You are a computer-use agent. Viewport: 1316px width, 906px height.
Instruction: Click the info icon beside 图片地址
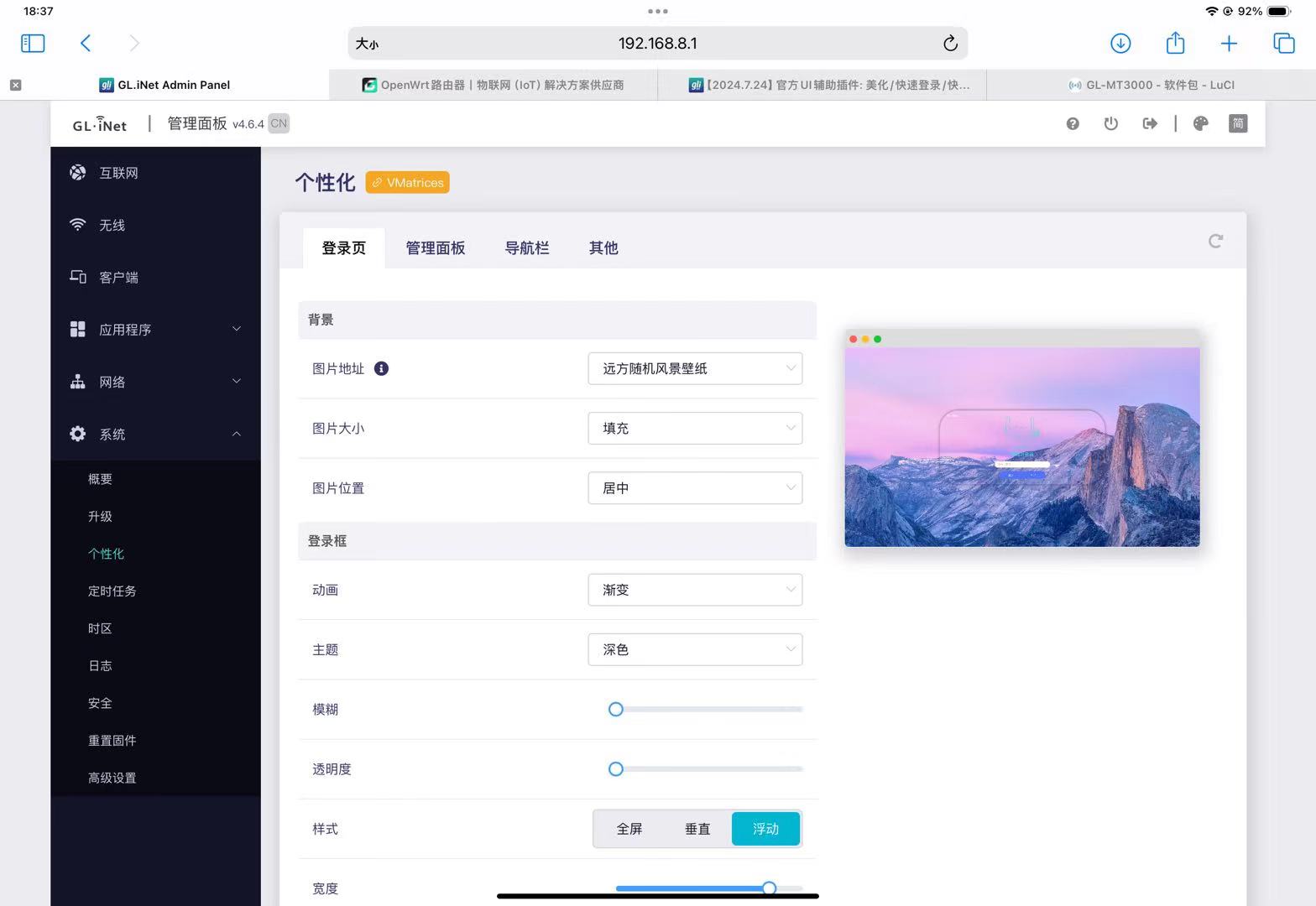(x=381, y=368)
